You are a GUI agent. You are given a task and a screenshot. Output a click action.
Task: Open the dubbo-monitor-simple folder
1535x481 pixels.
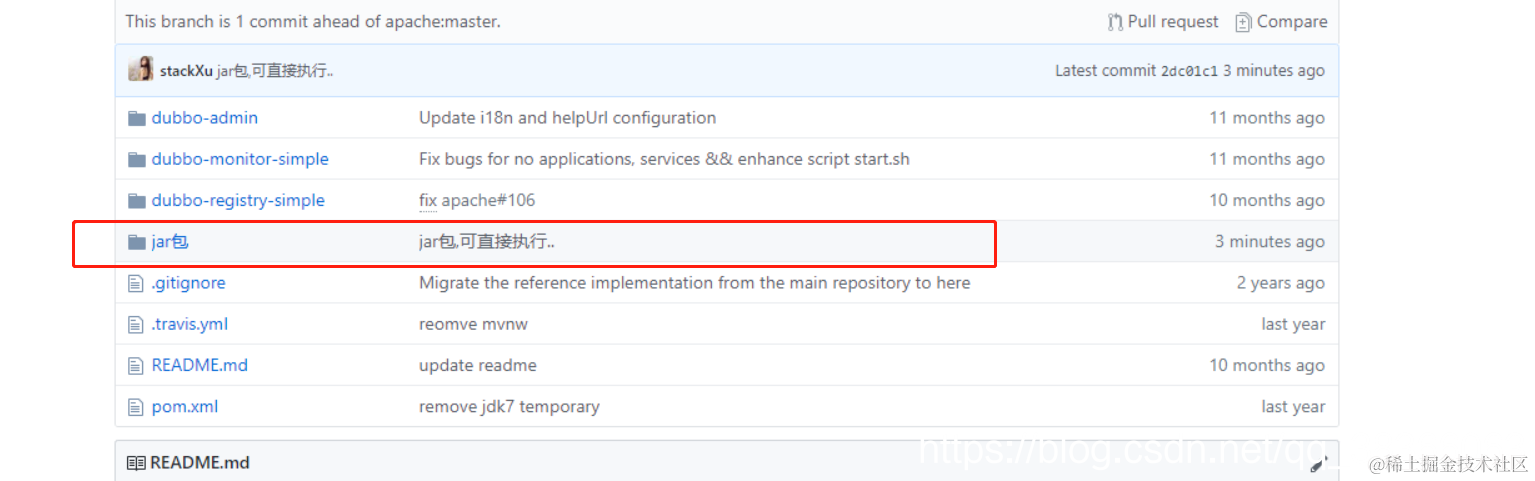coord(240,159)
